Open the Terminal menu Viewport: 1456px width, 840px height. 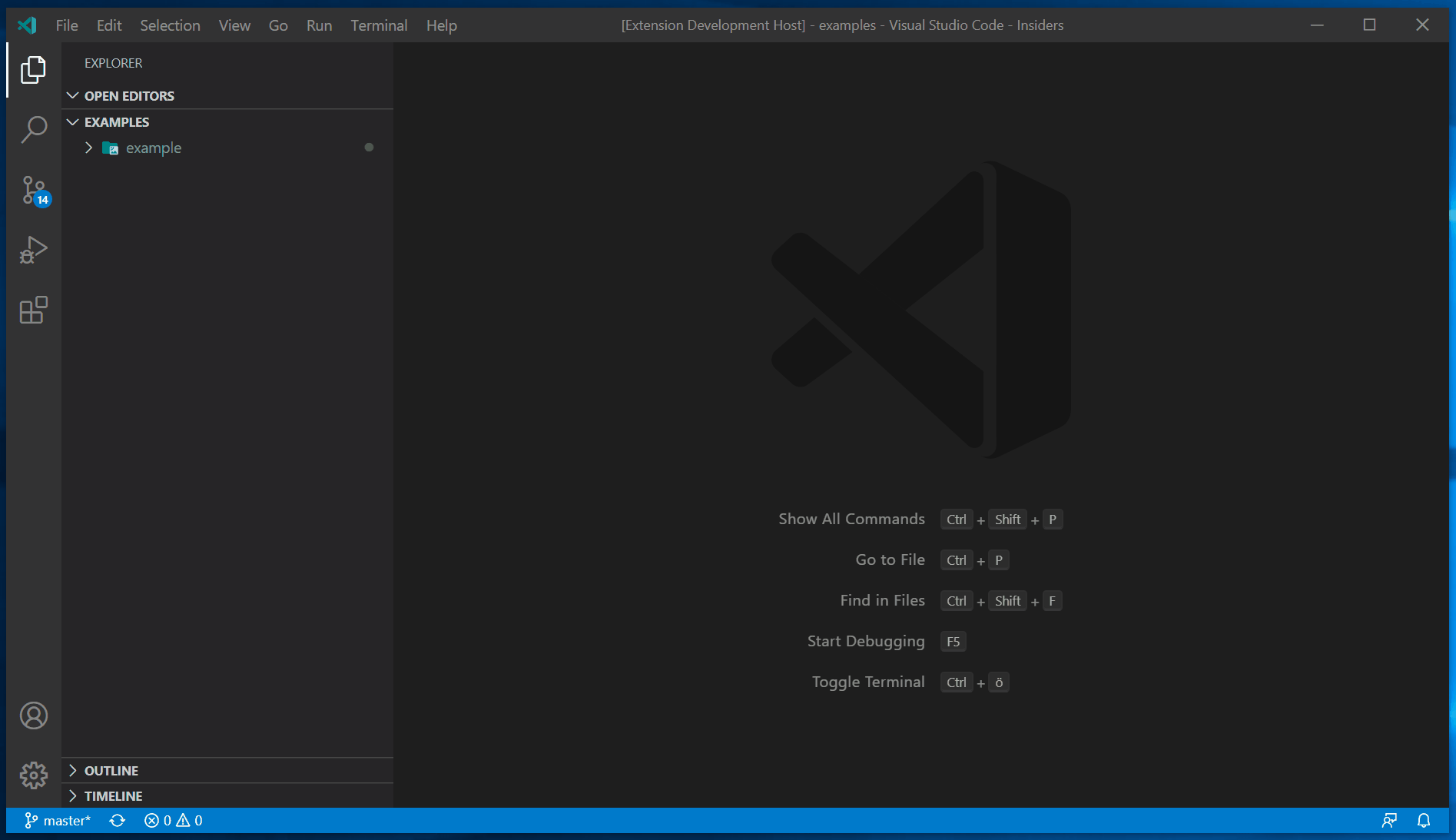pos(378,25)
